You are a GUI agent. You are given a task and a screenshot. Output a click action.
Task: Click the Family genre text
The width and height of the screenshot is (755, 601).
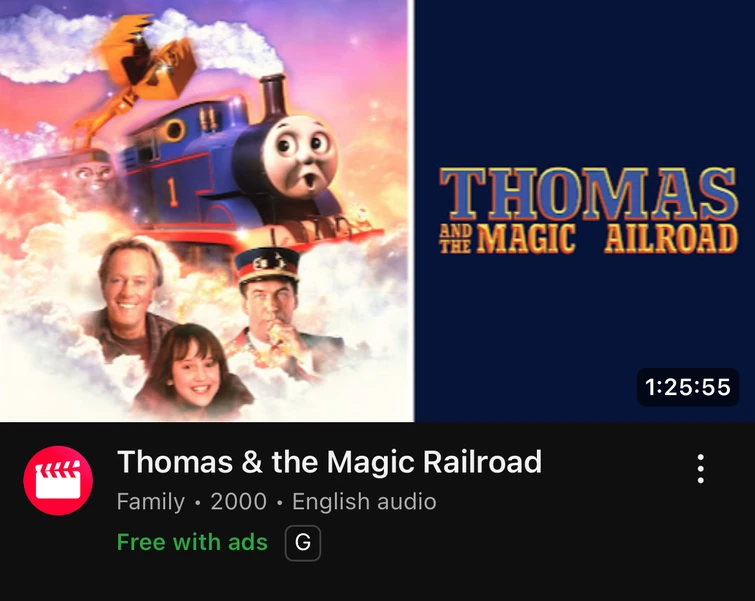(151, 502)
